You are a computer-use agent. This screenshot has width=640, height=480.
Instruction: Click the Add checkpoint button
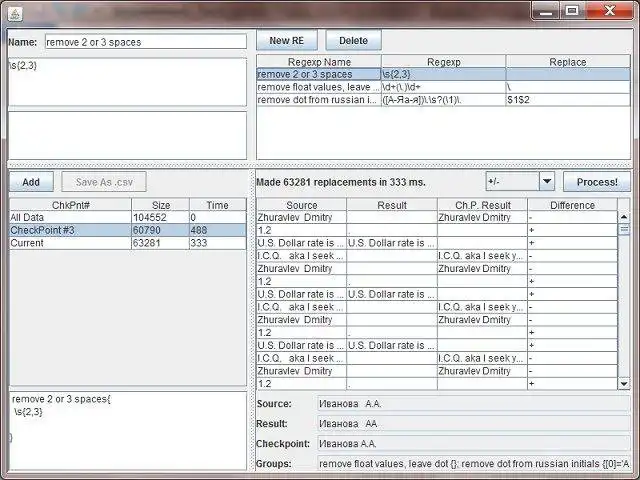coord(31,182)
